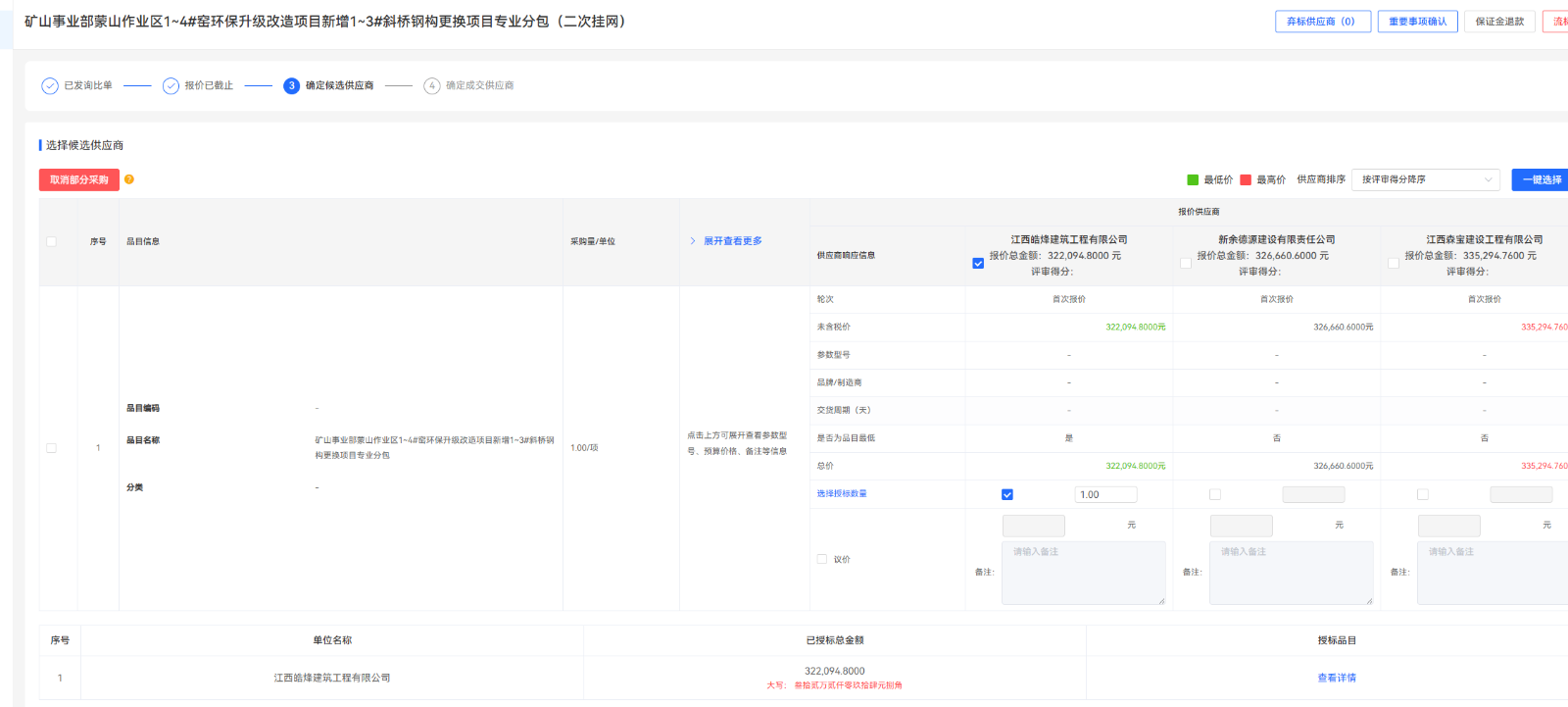Screen dimensions: 1568x707
Task: Click the award quantity field showing 1.00
Action: click(x=1105, y=495)
